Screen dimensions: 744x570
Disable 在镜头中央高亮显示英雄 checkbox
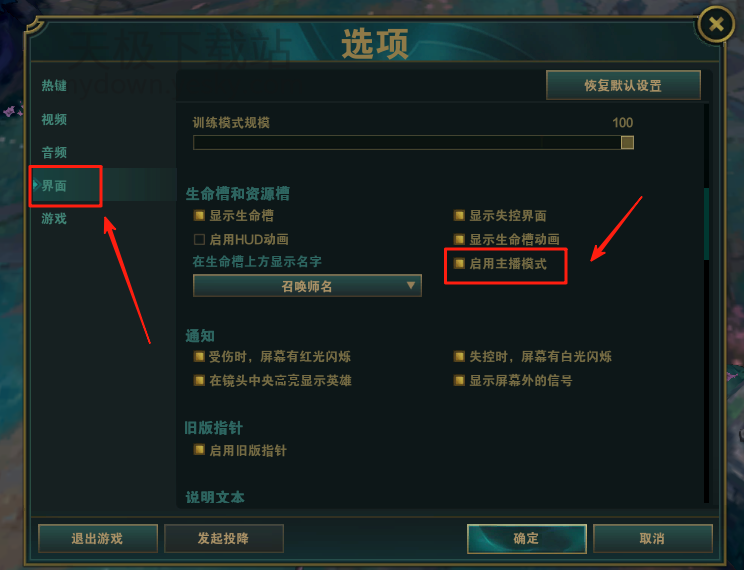click(199, 380)
